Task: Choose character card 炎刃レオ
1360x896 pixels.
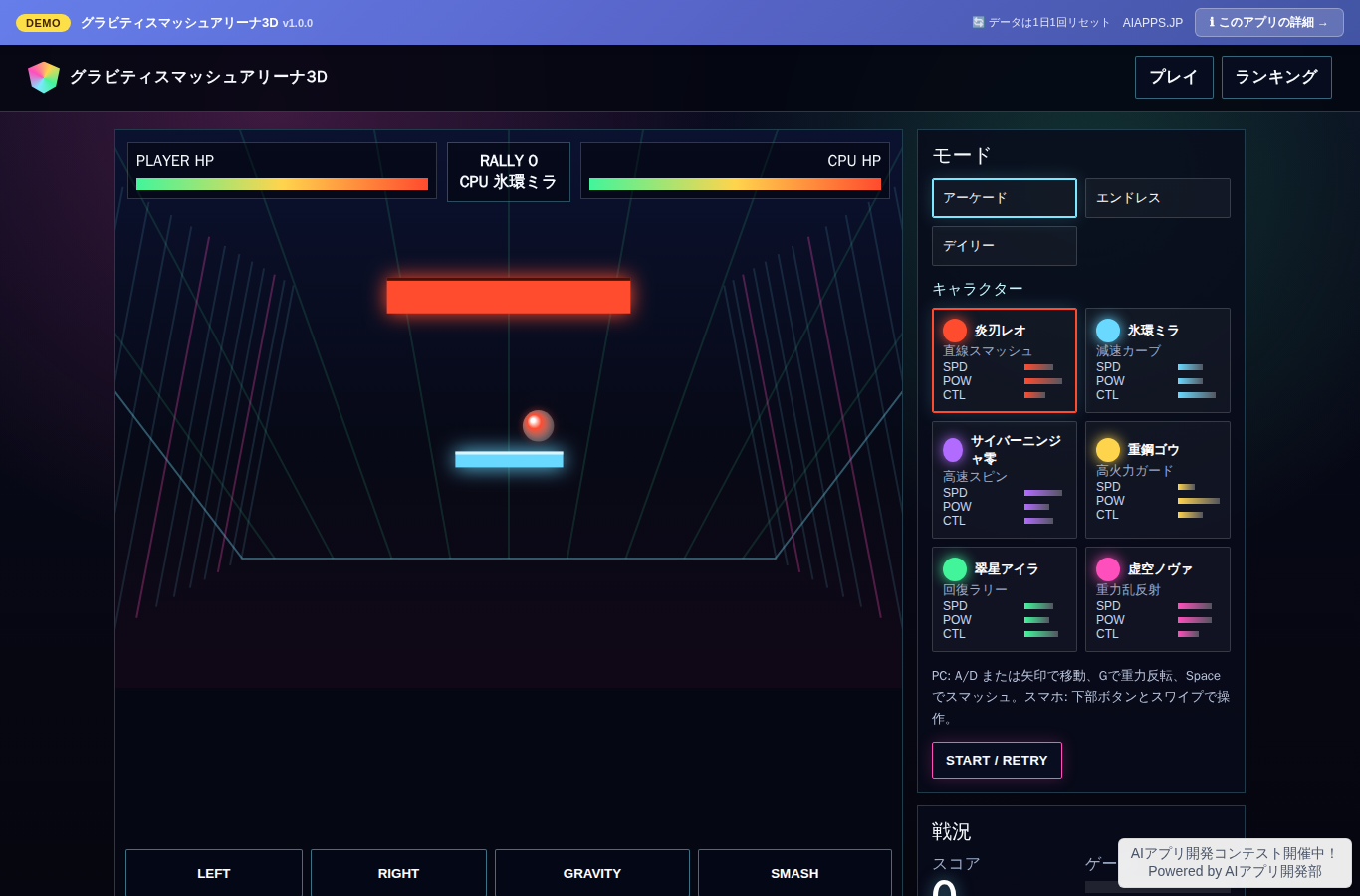Action: tap(1005, 360)
